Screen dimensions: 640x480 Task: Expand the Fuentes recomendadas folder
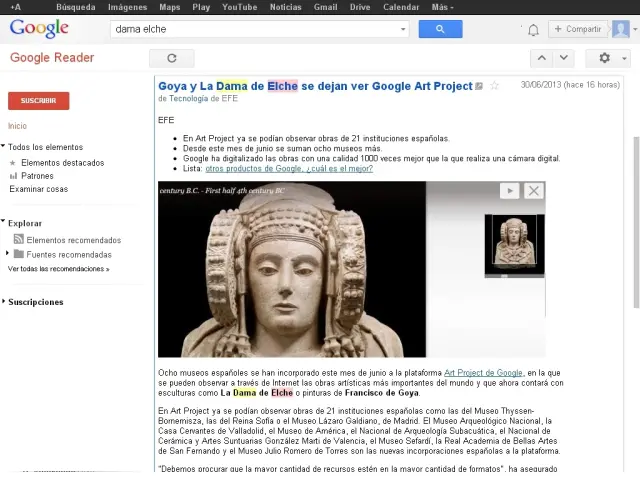coord(8,254)
